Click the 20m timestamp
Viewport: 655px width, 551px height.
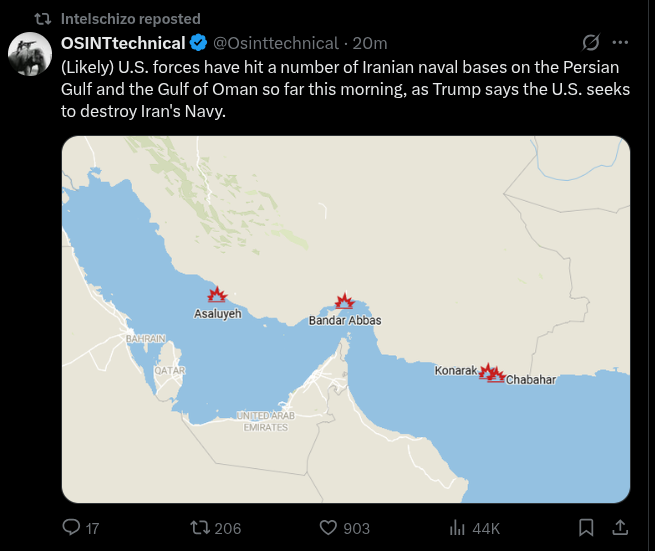370,43
